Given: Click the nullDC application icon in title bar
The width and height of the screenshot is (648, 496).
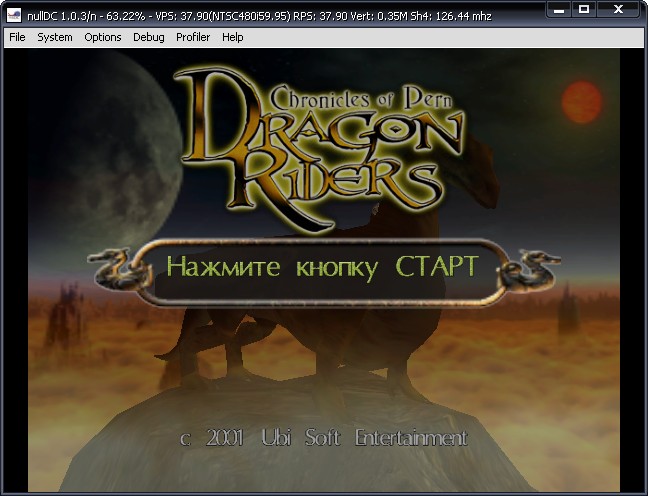Looking at the screenshot, I should [14, 16].
